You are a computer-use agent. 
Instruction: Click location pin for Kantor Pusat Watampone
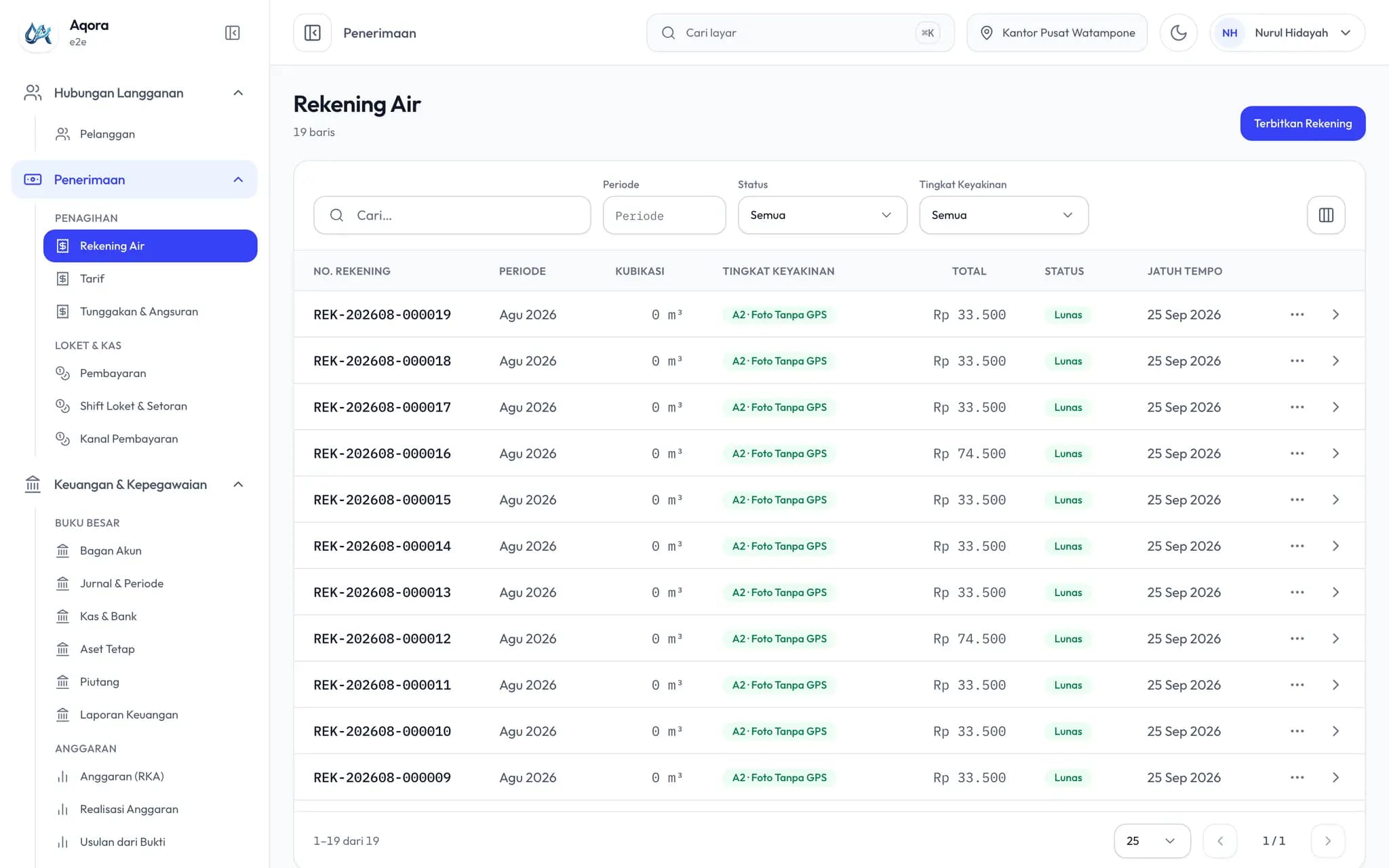[987, 33]
